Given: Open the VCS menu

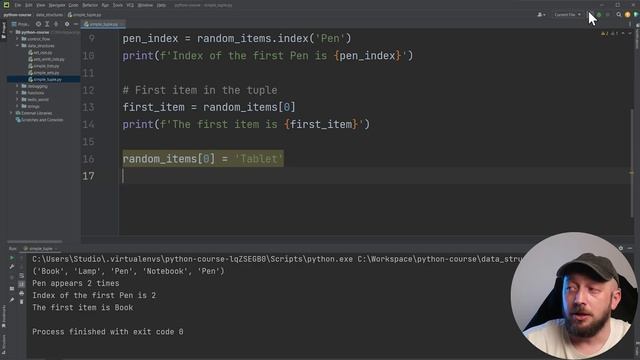Looking at the screenshot, I should (x=130, y=5).
